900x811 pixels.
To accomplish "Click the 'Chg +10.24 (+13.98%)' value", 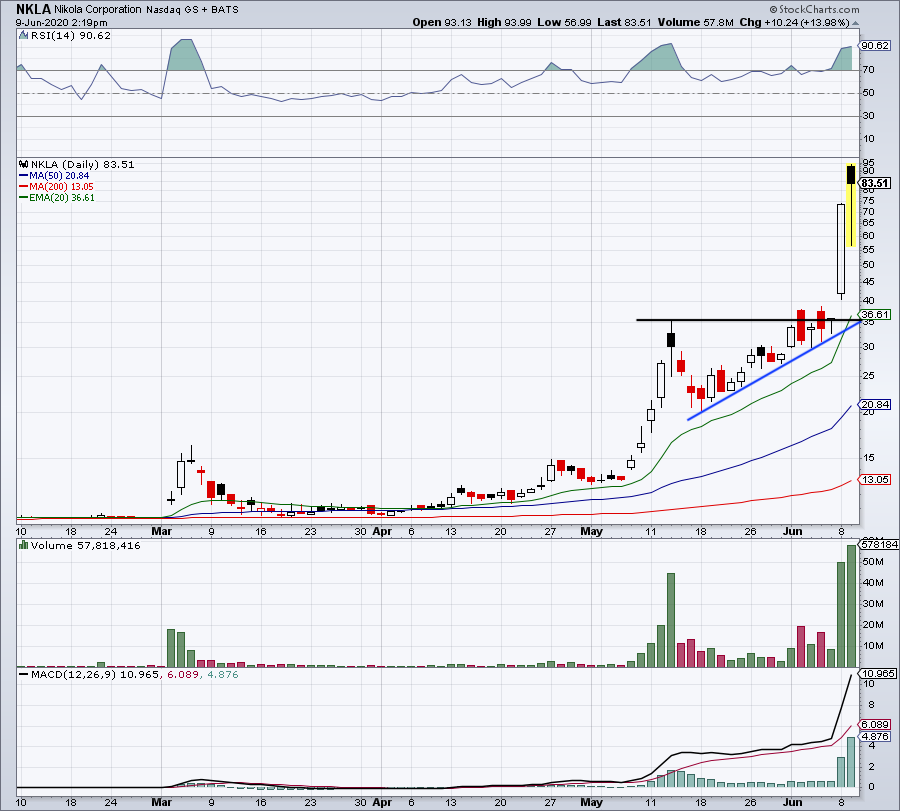I will pyautogui.click(x=794, y=22).
